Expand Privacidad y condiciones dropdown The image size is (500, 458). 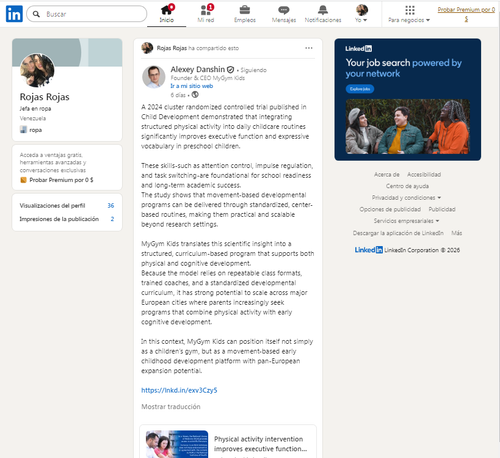coord(406,198)
